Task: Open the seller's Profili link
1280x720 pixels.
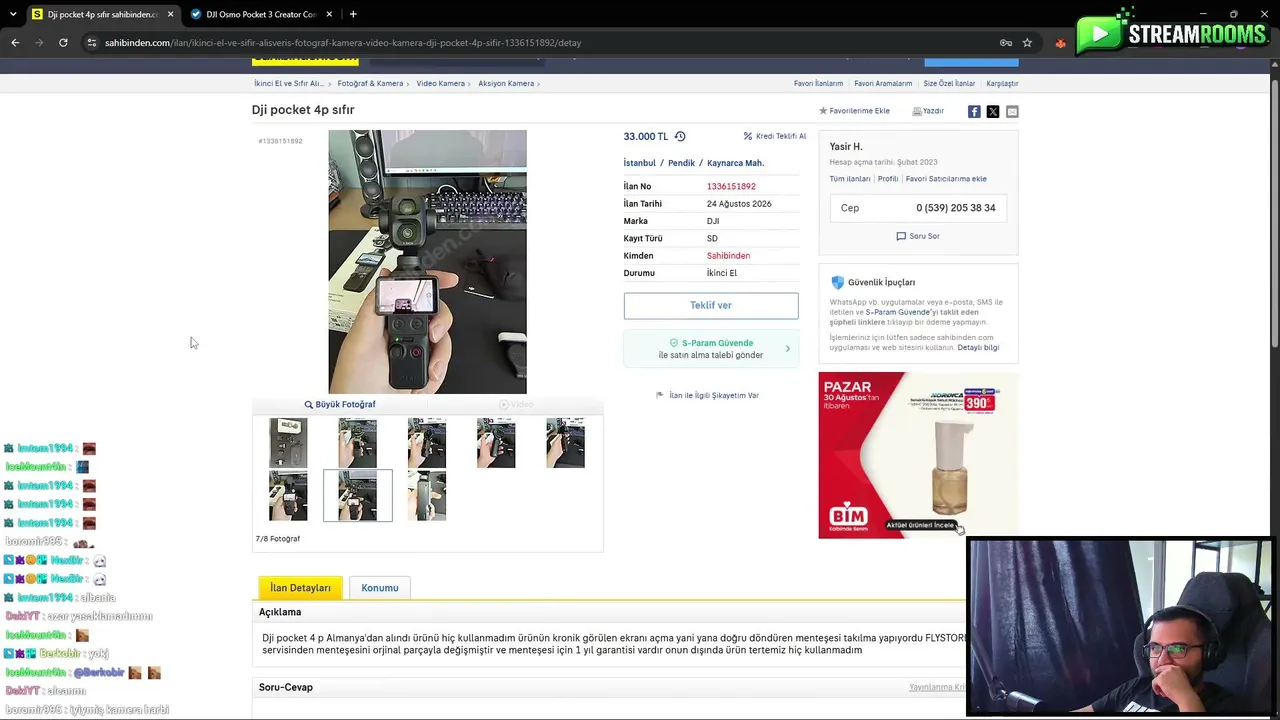Action: [x=888, y=179]
